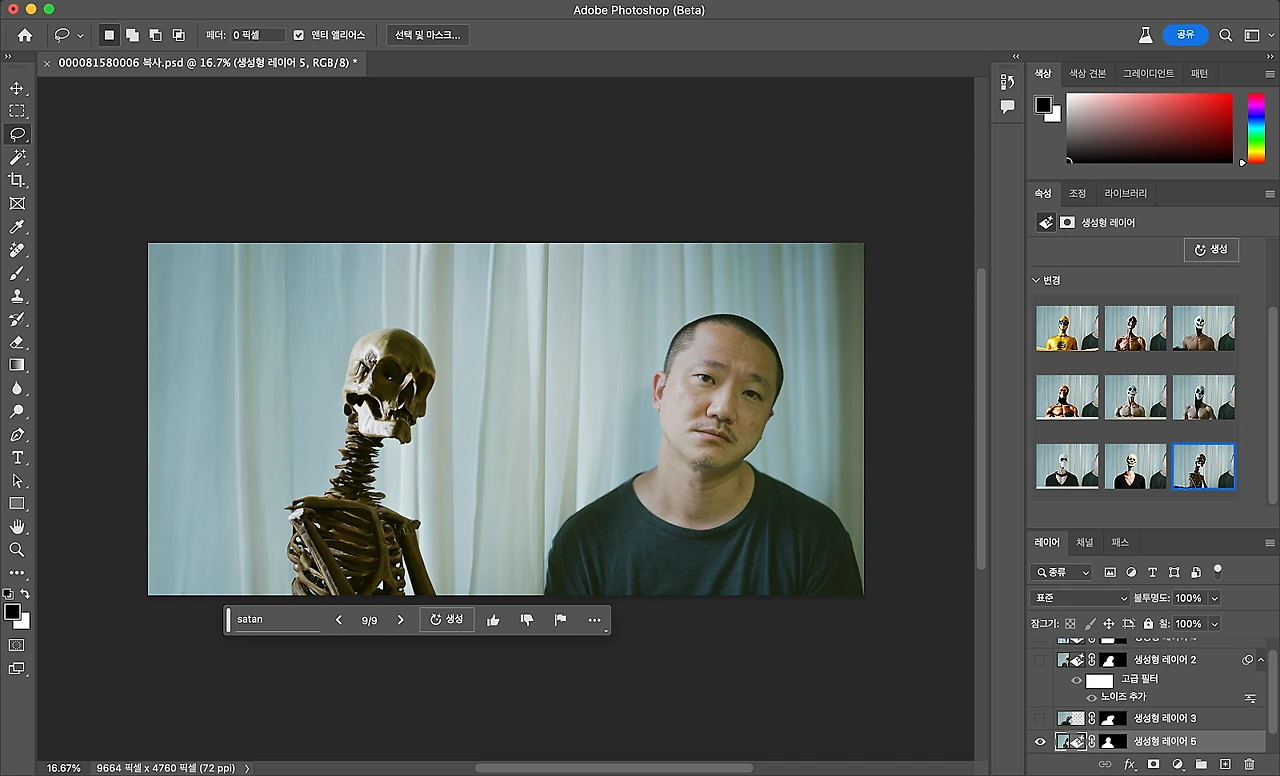Select the Zoom tool
The image size is (1280, 776).
click(x=17, y=550)
